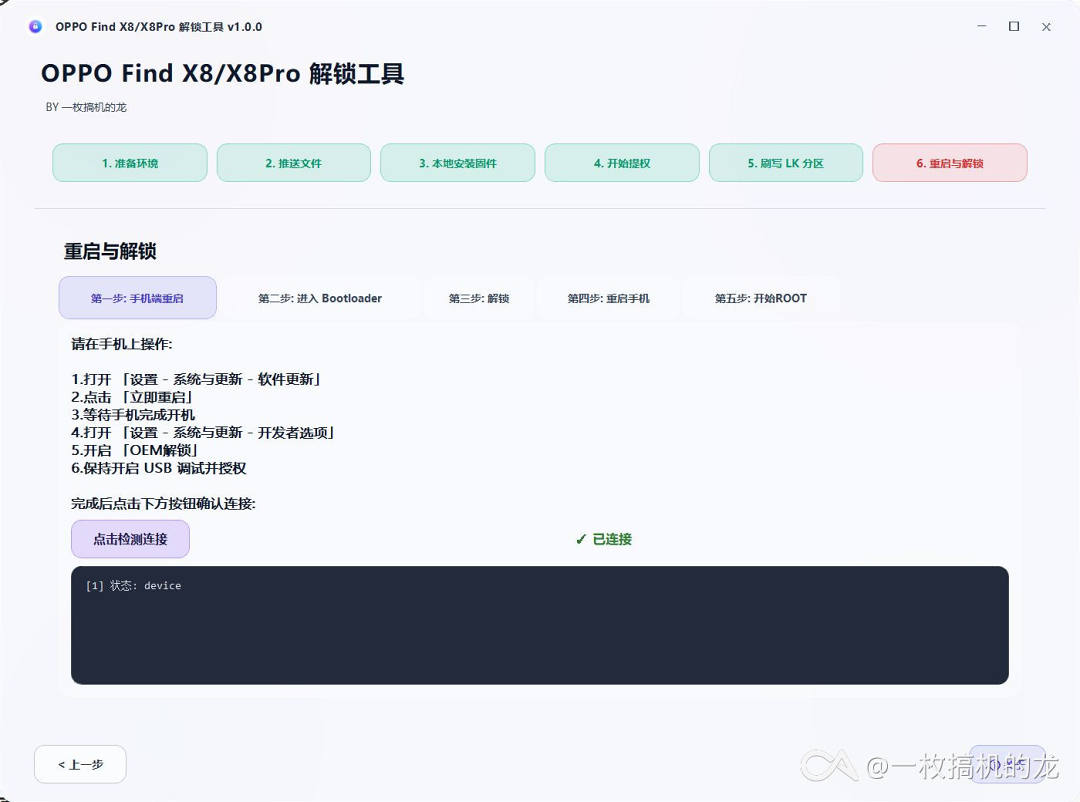
Task: Go back with the 上一步 button
Action: tap(81, 765)
